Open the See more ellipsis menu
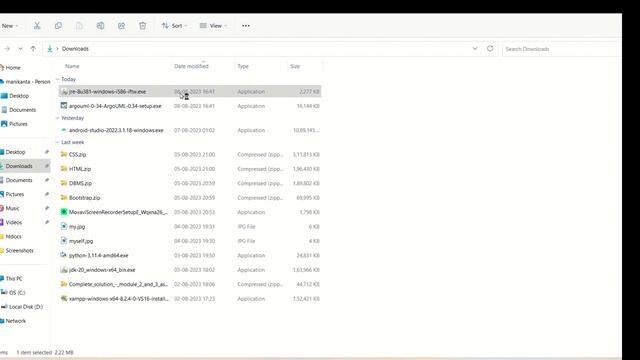This screenshot has height=360, width=640. tap(246, 26)
